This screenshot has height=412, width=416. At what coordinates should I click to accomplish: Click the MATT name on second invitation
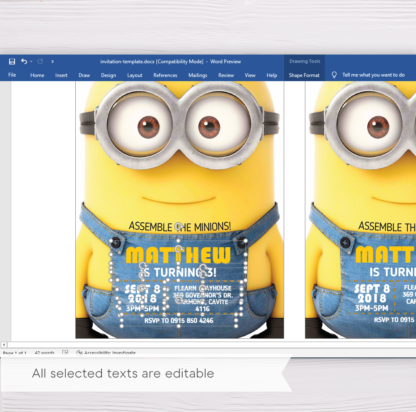click(x=385, y=255)
